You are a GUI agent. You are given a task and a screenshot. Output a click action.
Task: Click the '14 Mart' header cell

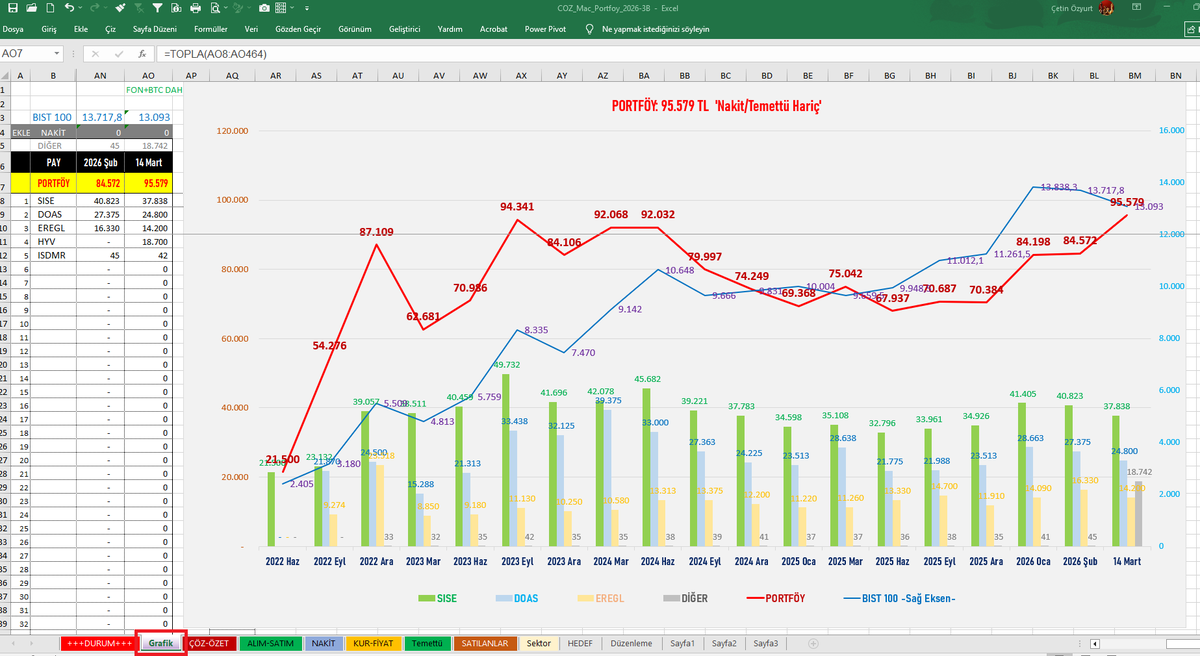pyautogui.click(x=148, y=161)
